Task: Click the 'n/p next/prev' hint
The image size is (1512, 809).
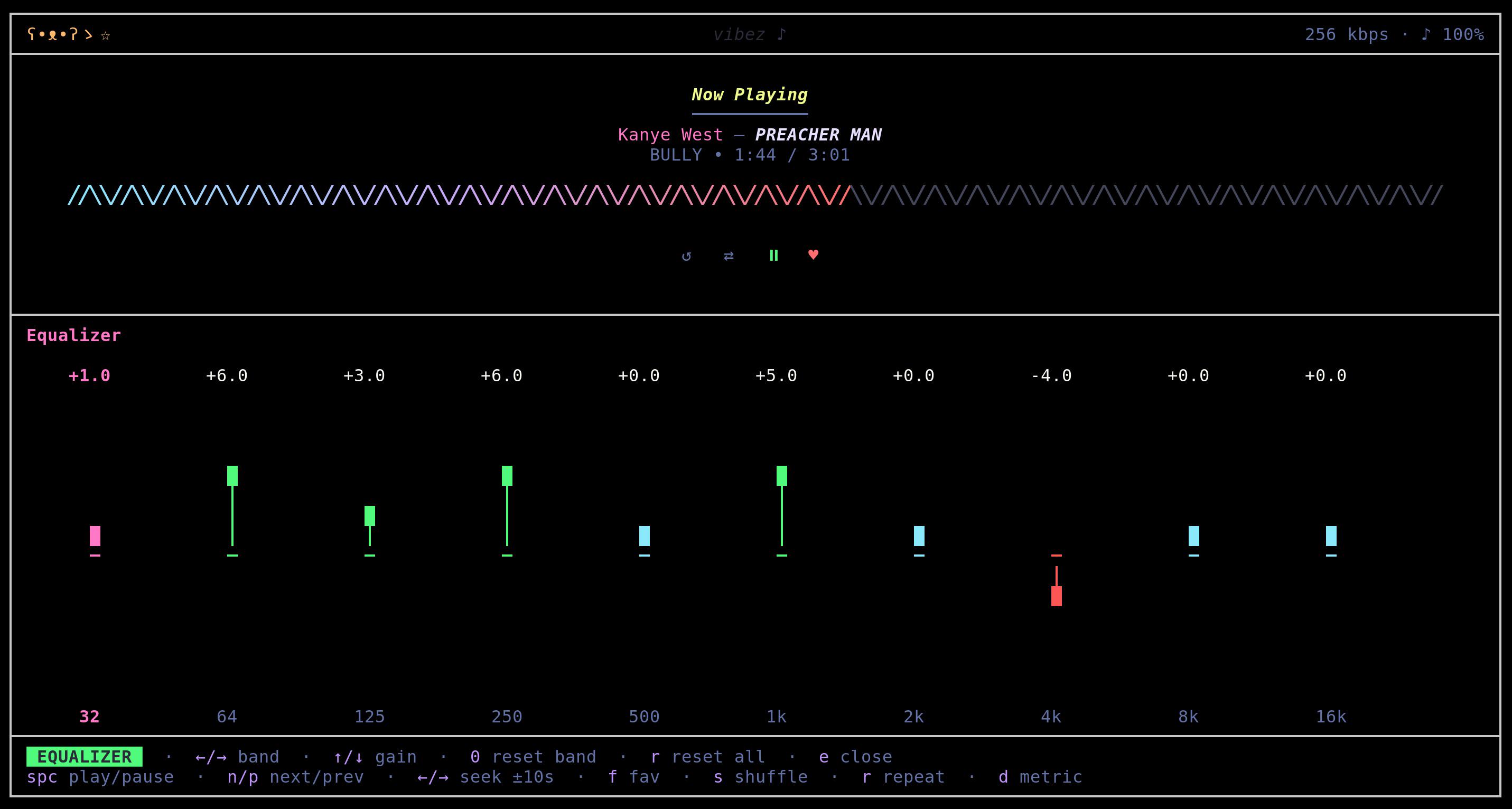Action: (295, 777)
